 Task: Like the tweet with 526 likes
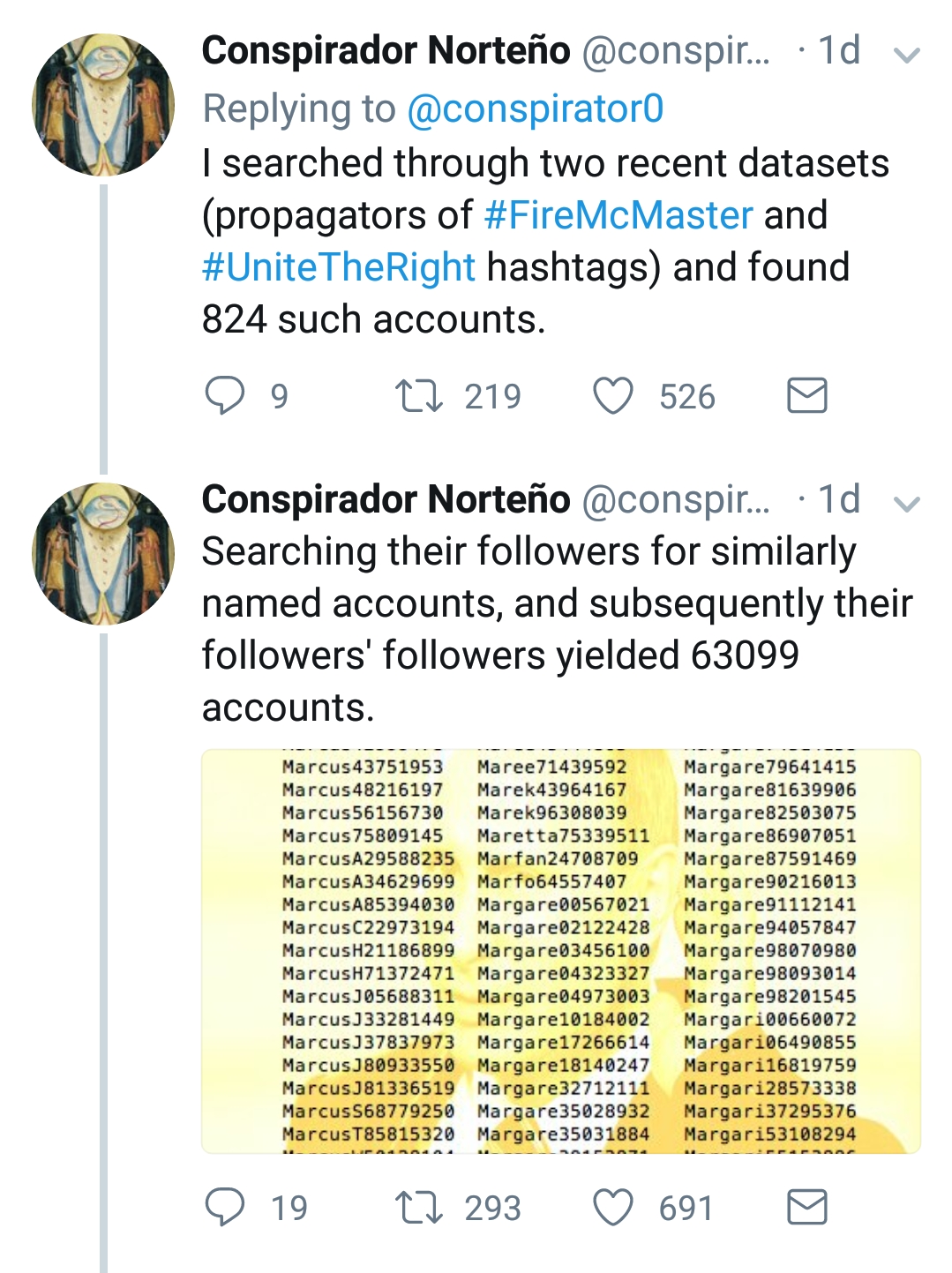click(x=612, y=396)
